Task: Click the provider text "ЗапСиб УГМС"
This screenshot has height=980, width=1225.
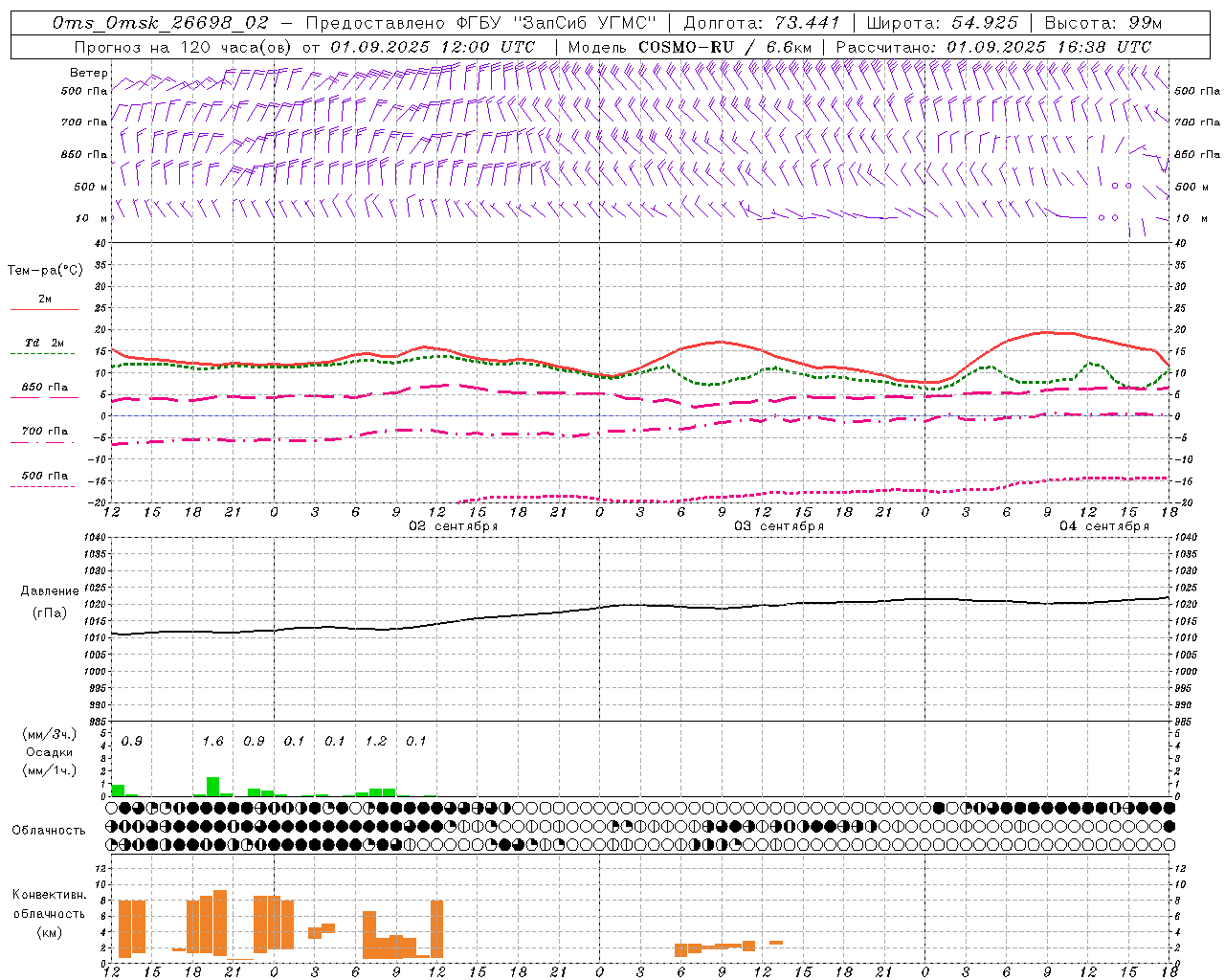Action: click(x=588, y=23)
